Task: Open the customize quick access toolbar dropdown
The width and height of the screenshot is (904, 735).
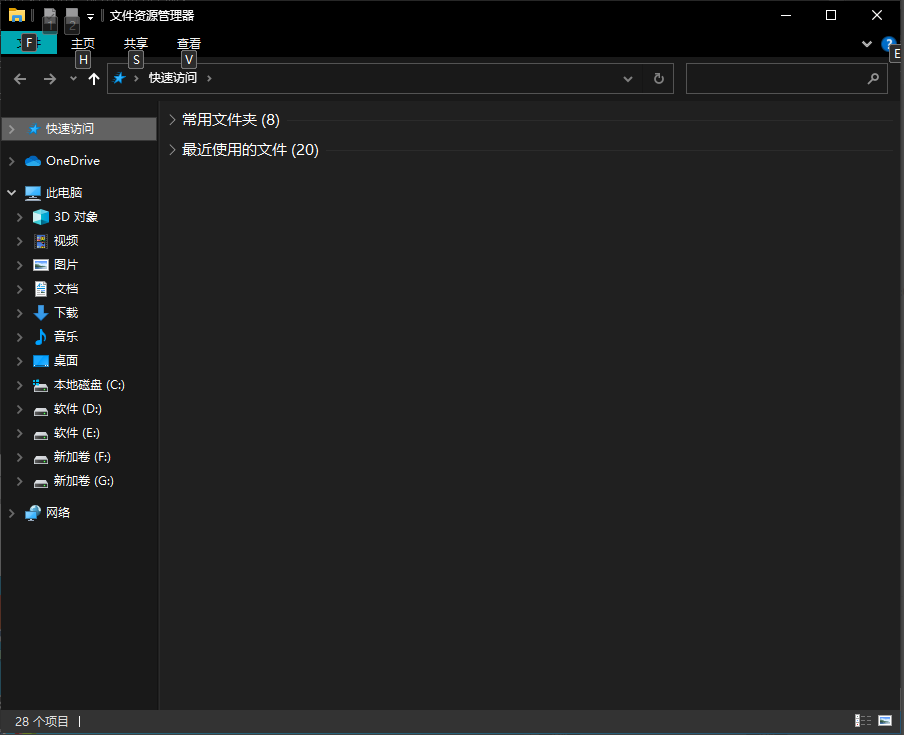Action: click(90, 15)
